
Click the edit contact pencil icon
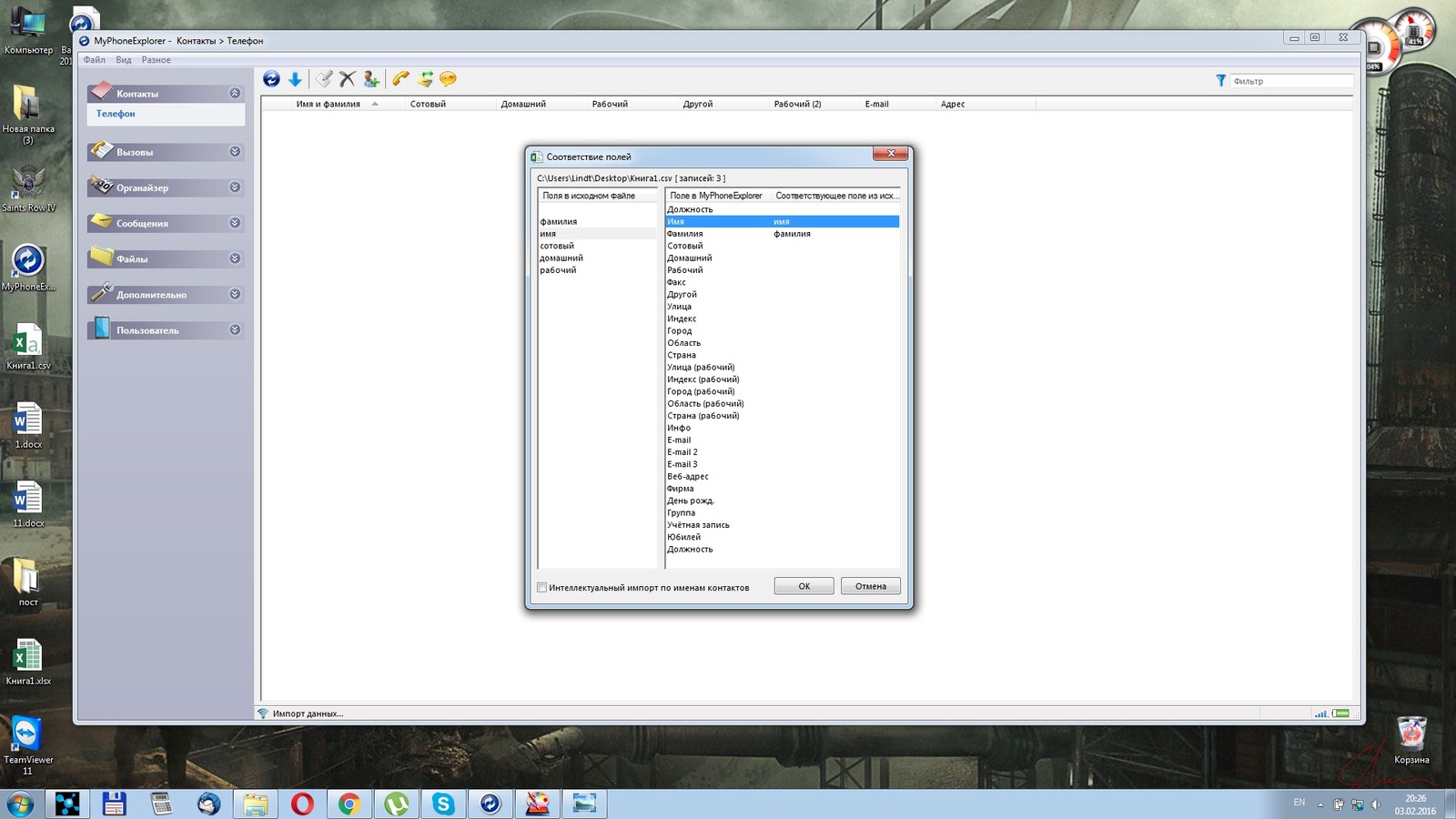pyautogui.click(x=324, y=79)
